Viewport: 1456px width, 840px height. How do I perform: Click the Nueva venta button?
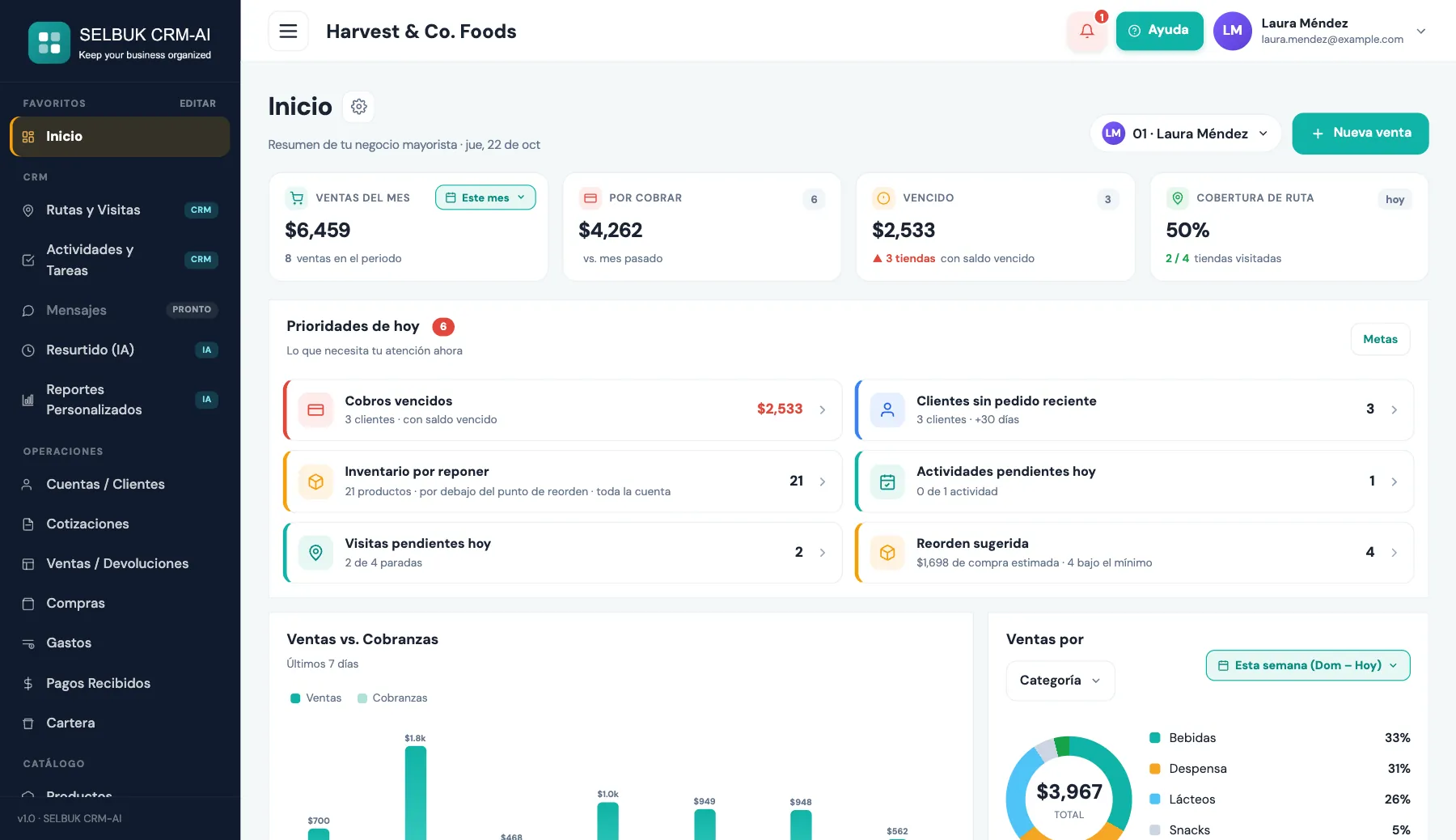1361,134
